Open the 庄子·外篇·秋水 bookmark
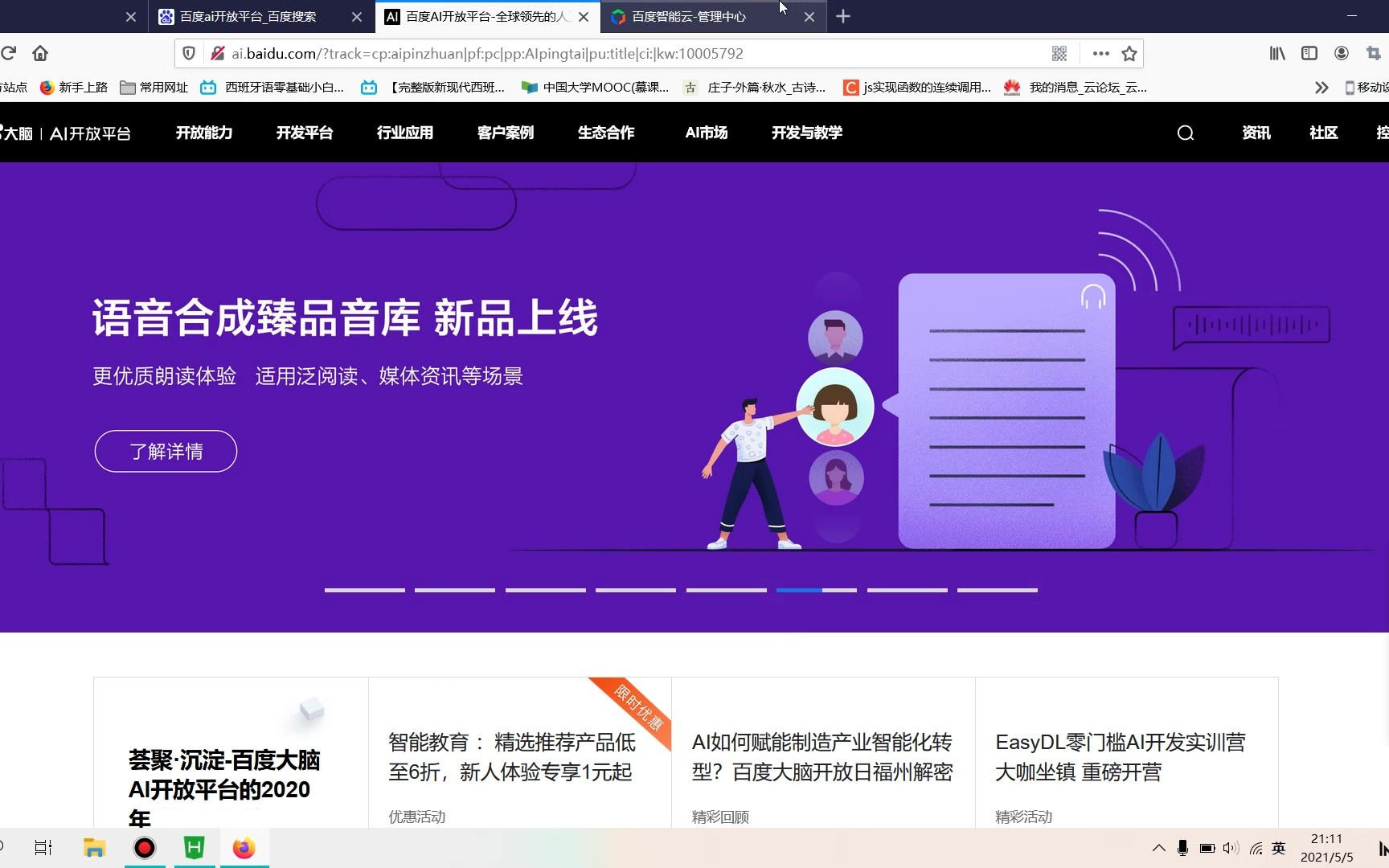Viewport: 1389px width, 868px height. pyautogui.click(x=755, y=87)
